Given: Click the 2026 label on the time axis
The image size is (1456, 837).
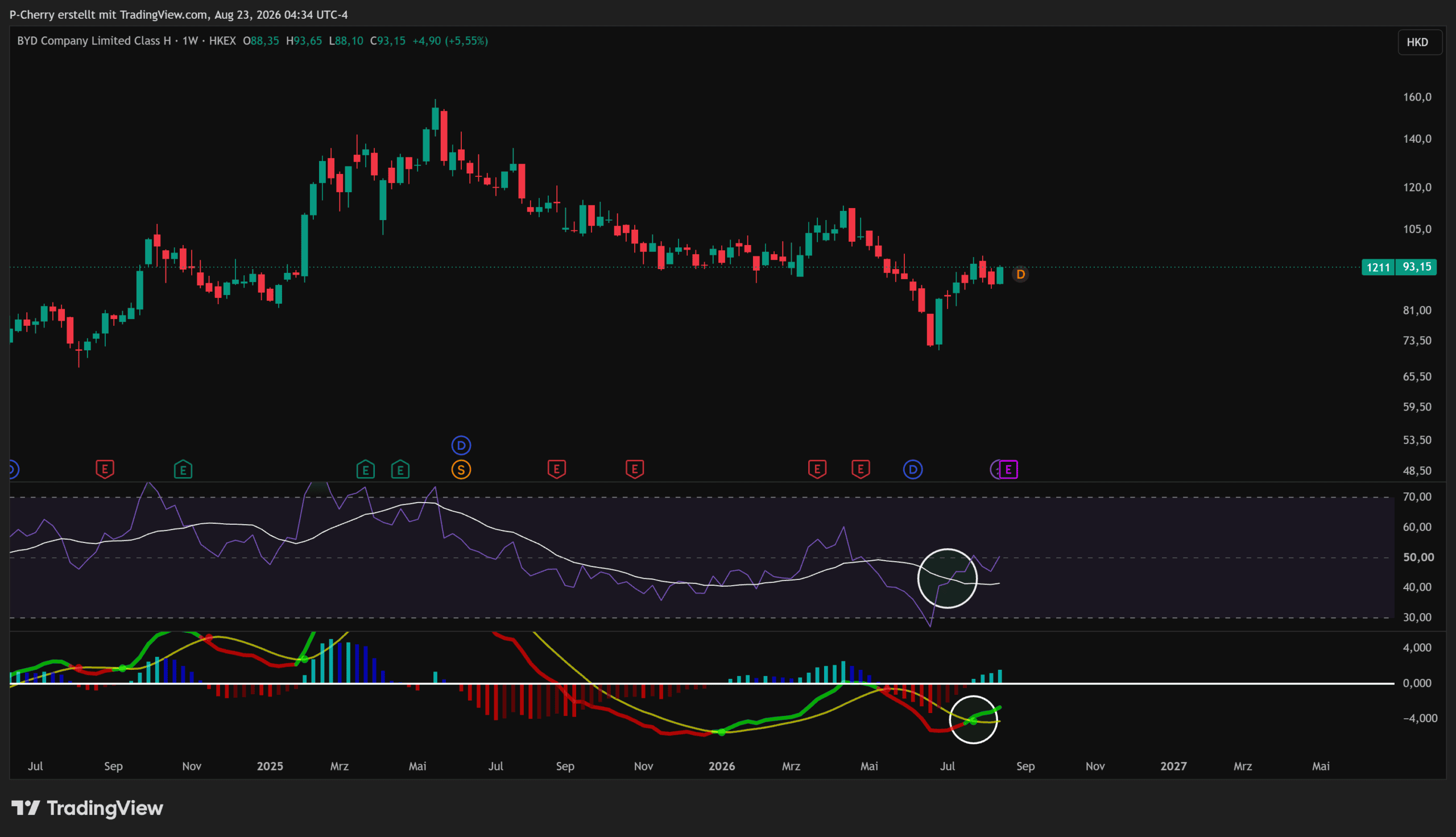Looking at the screenshot, I should 722,766.
